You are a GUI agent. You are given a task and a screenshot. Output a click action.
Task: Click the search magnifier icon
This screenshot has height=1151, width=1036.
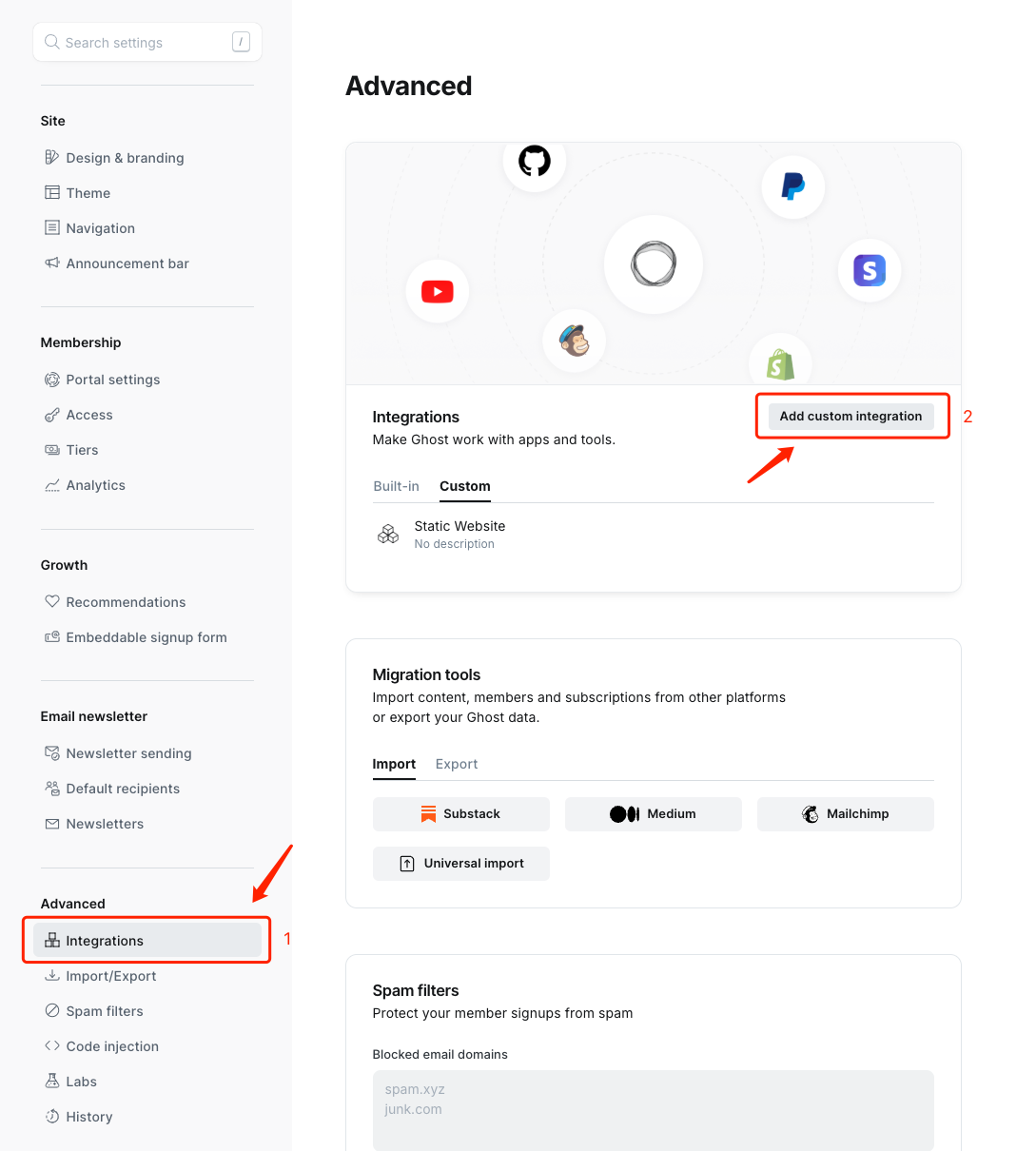(x=52, y=42)
